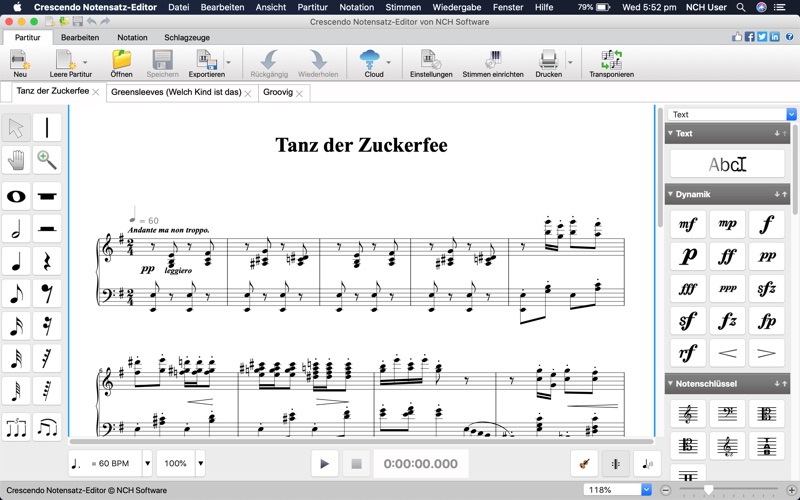This screenshot has width=800, height=500.
Task: Click the Abc text insertion tool
Action: (x=728, y=164)
